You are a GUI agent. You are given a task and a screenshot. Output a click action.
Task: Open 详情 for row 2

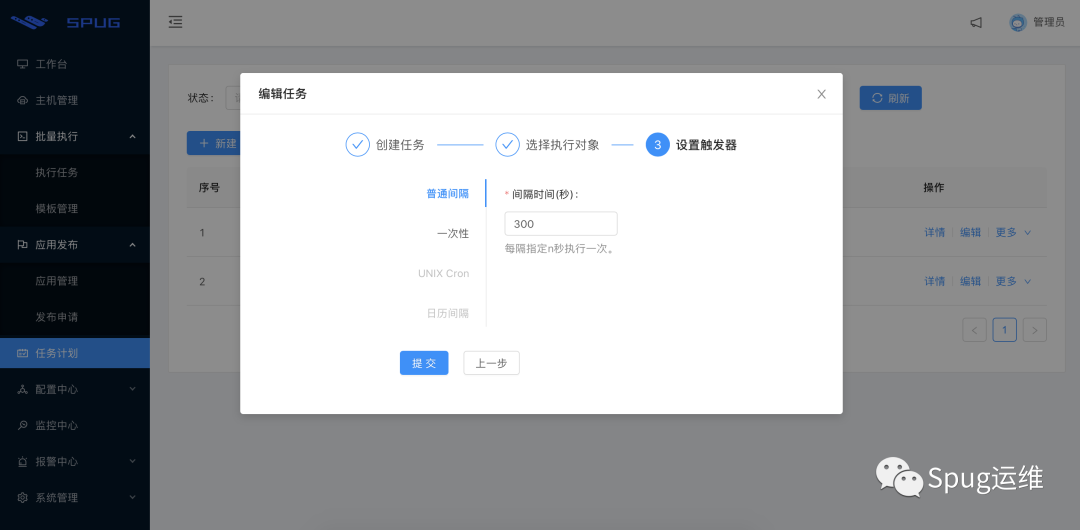(935, 281)
